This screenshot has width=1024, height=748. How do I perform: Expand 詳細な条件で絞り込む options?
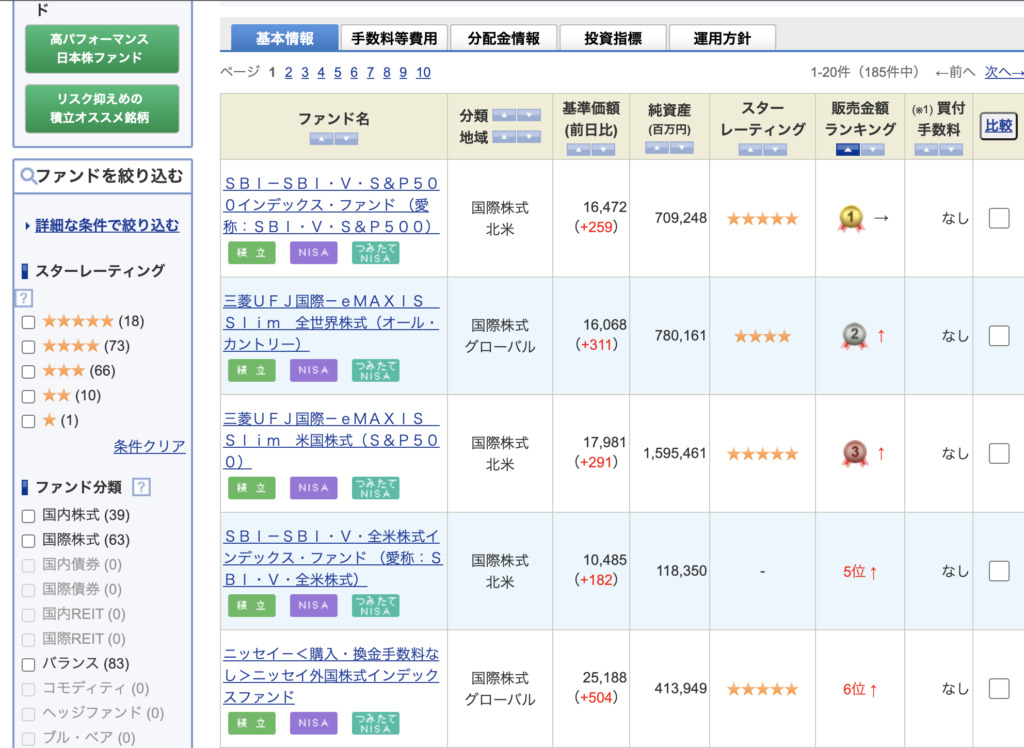(x=107, y=226)
